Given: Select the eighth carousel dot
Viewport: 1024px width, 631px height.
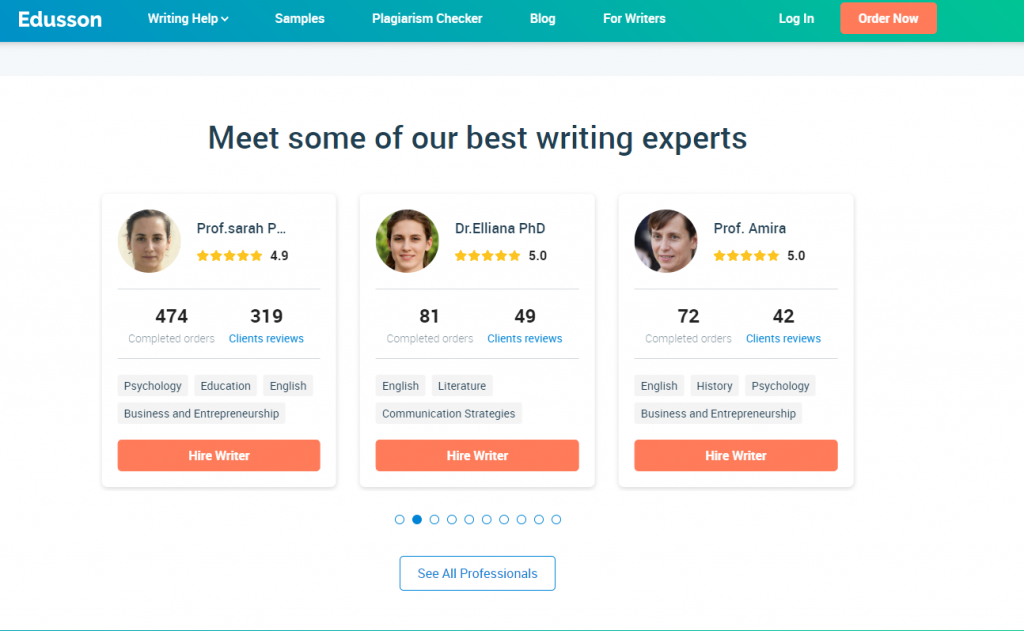Looking at the screenshot, I should (x=521, y=519).
